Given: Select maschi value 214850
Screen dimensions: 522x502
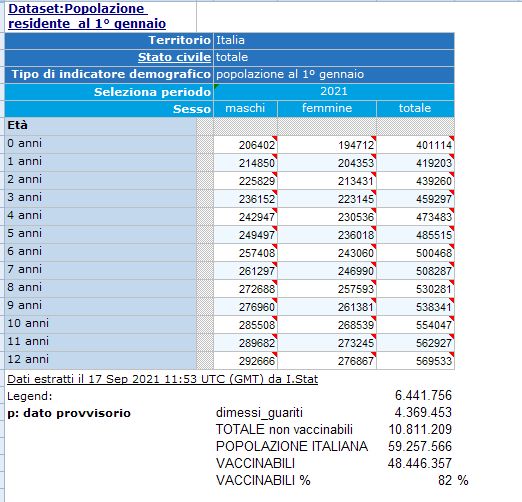Looking at the screenshot, I should 245,163.
